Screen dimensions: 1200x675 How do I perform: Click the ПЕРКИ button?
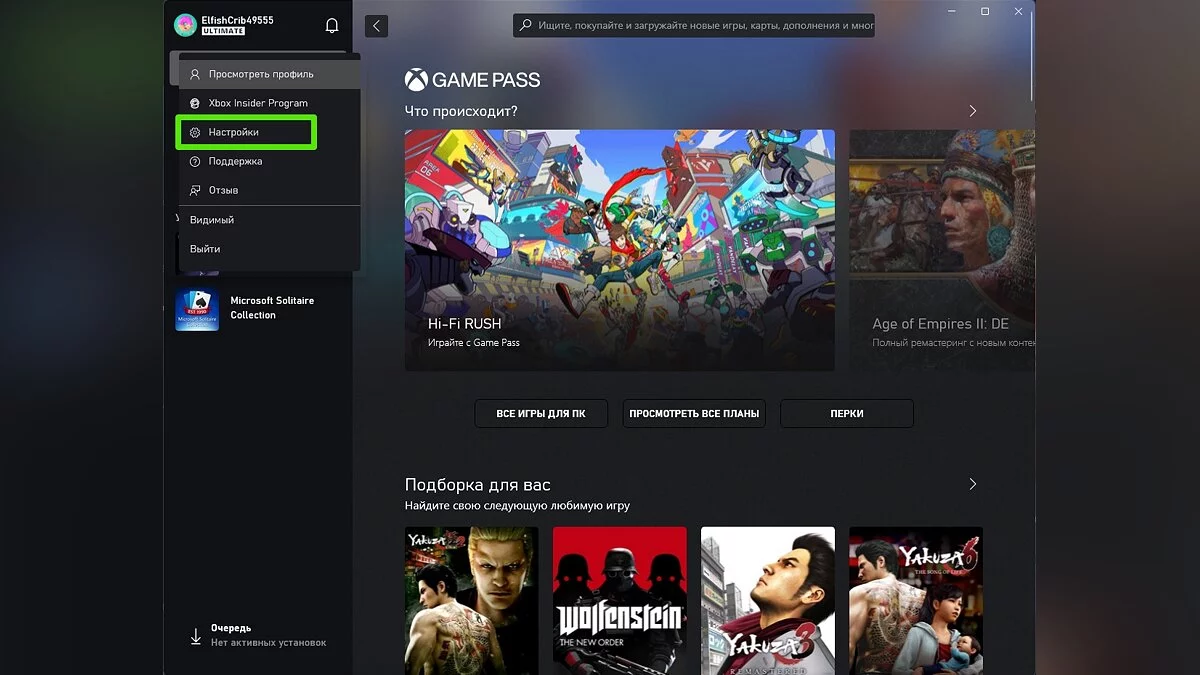pyautogui.click(x=846, y=414)
